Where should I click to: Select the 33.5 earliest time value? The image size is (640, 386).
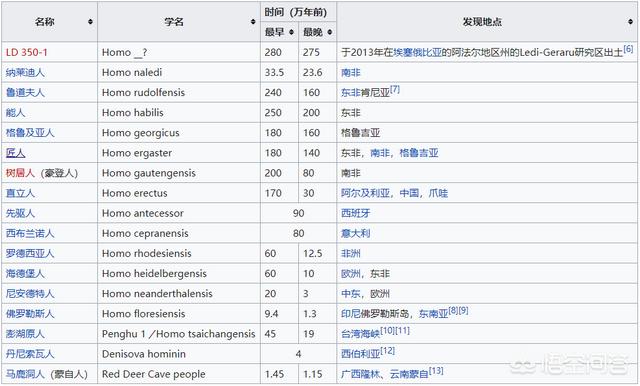(x=274, y=73)
